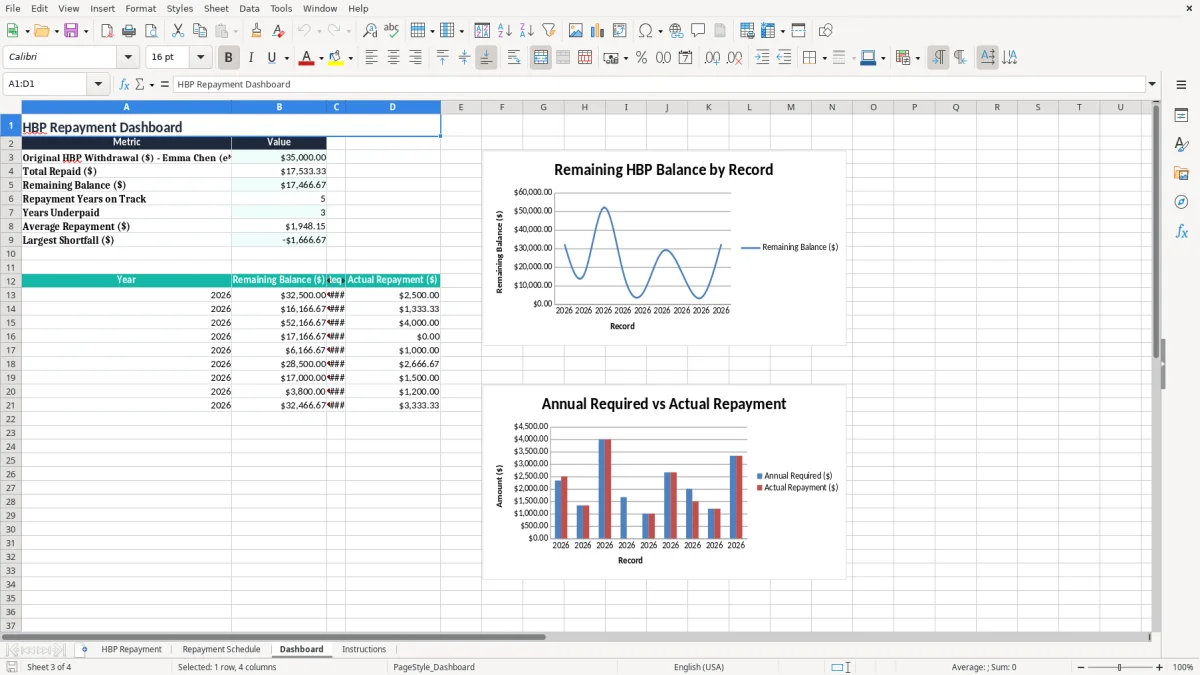The height and width of the screenshot is (675, 1200).
Task: Click Insert Image icon
Action: point(576,31)
